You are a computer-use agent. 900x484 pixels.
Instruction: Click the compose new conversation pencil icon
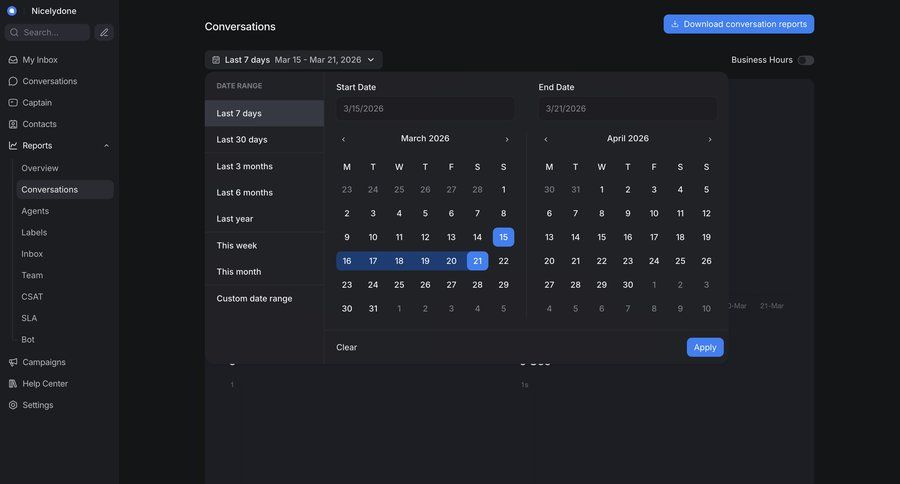104,33
